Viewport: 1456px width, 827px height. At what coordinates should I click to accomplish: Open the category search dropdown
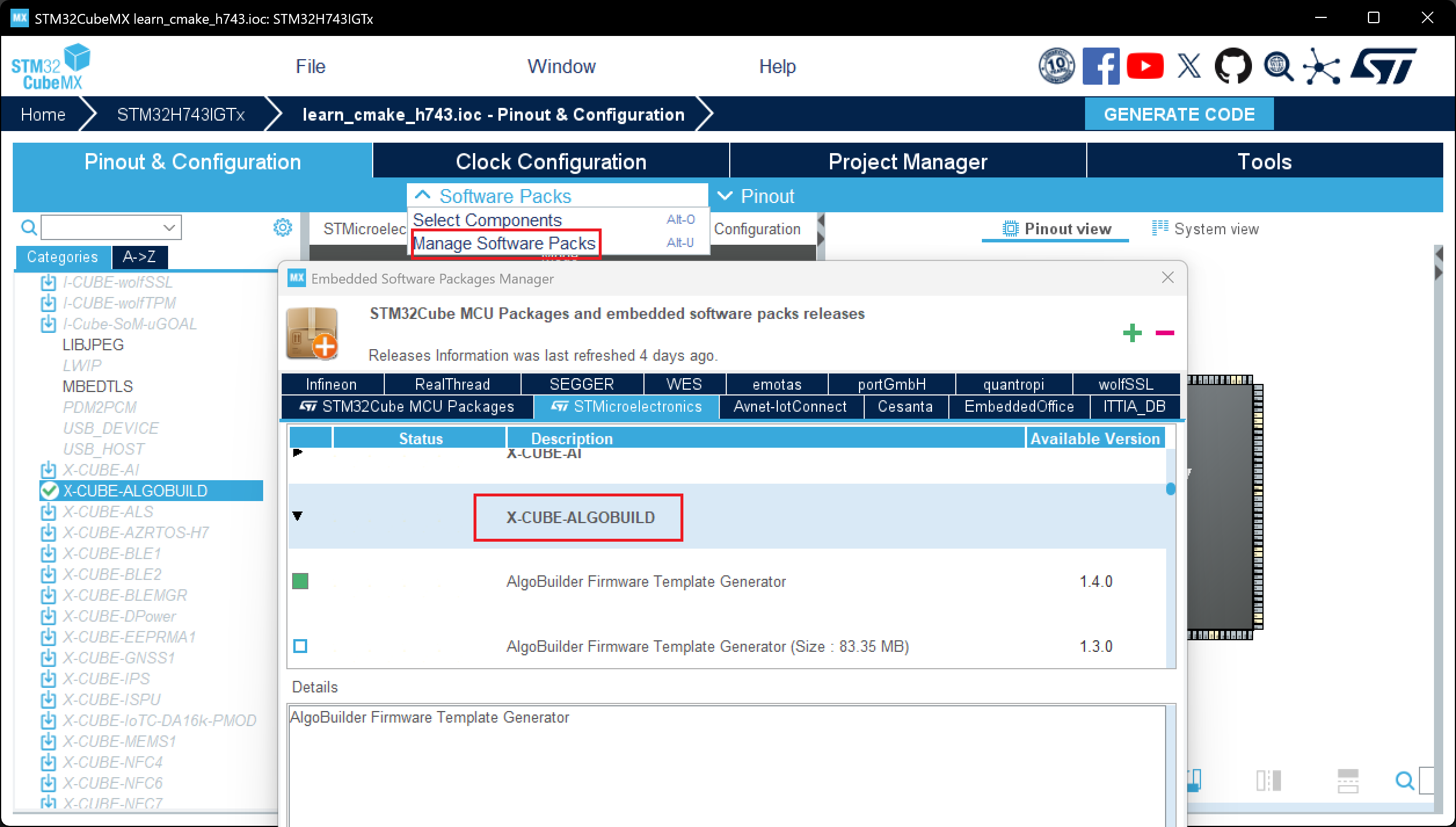pyautogui.click(x=169, y=227)
